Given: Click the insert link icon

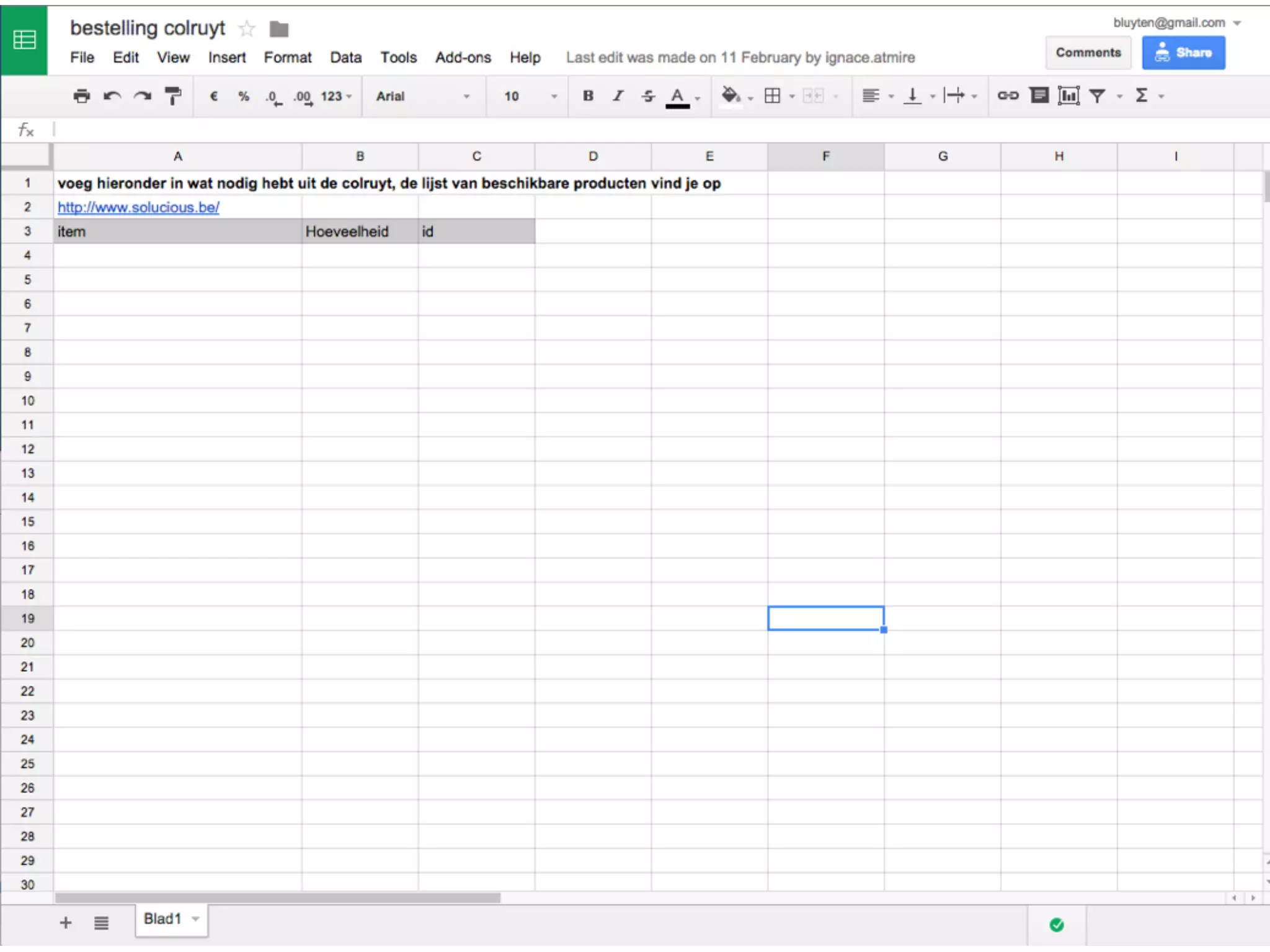Looking at the screenshot, I should point(1008,95).
